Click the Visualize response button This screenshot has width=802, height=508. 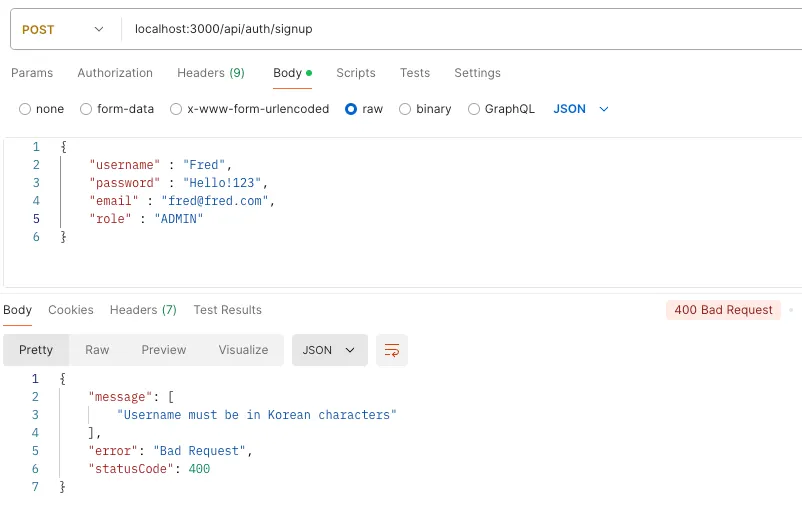click(x=244, y=350)
